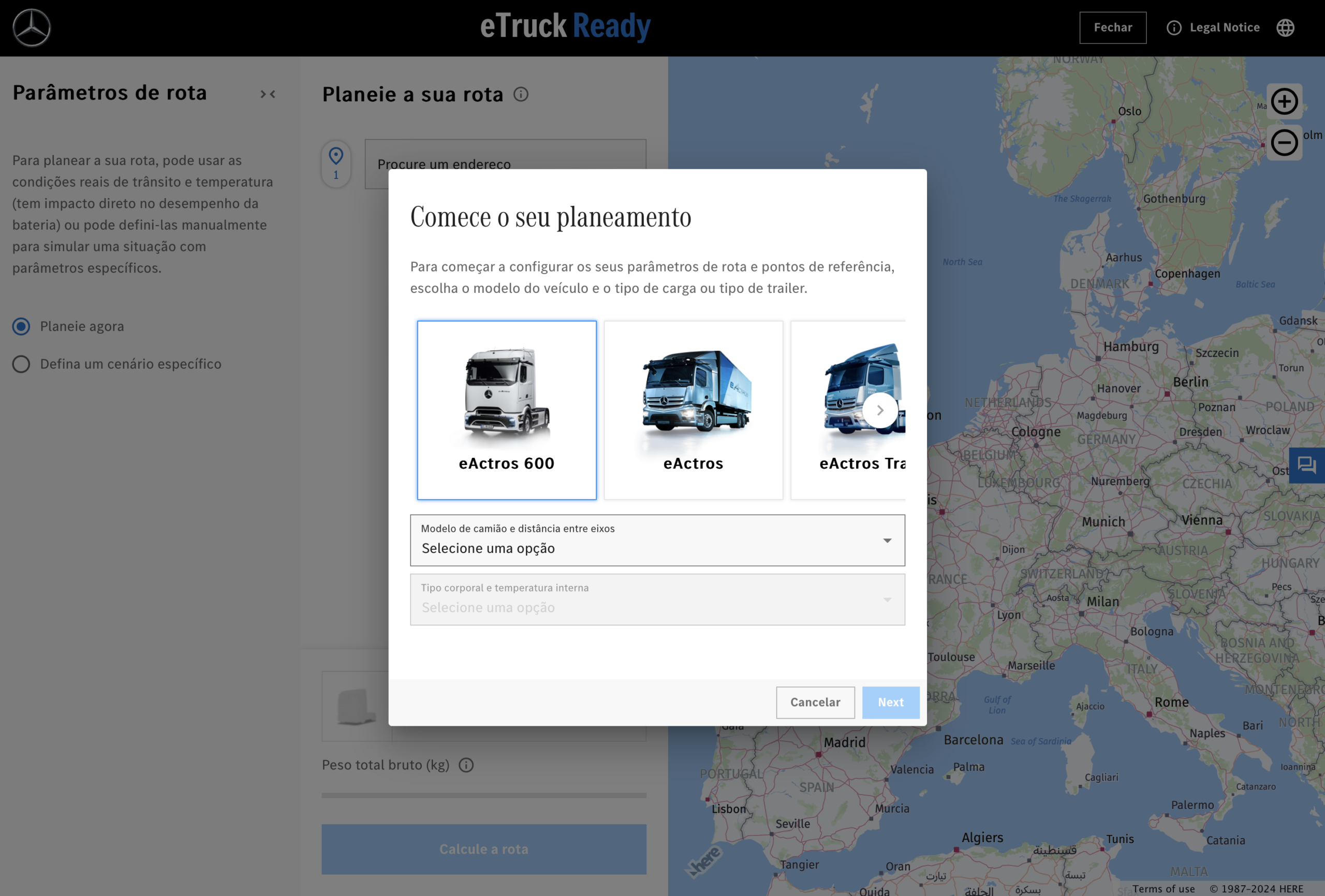Click the Berlin label on the map

(1190, 382)
